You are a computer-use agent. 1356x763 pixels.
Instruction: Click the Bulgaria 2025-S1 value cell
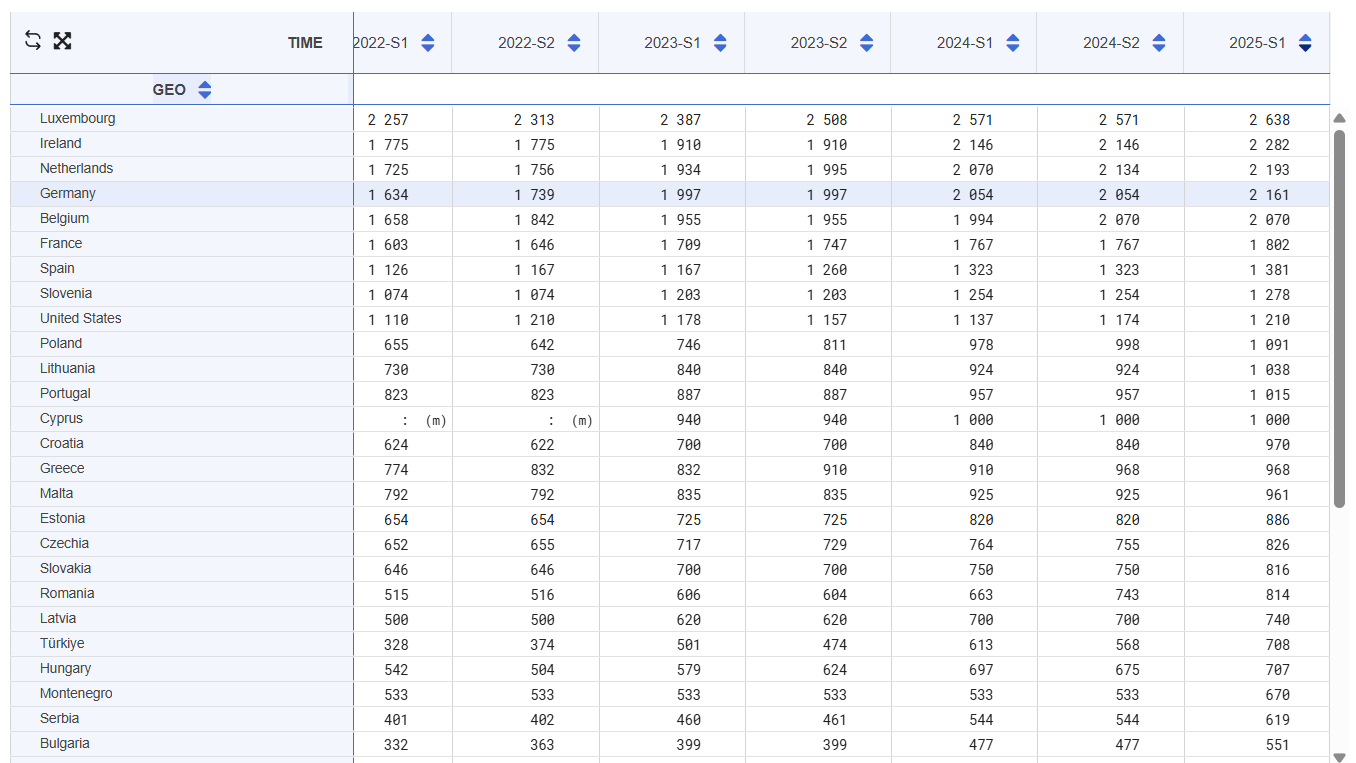(1269, 745)
